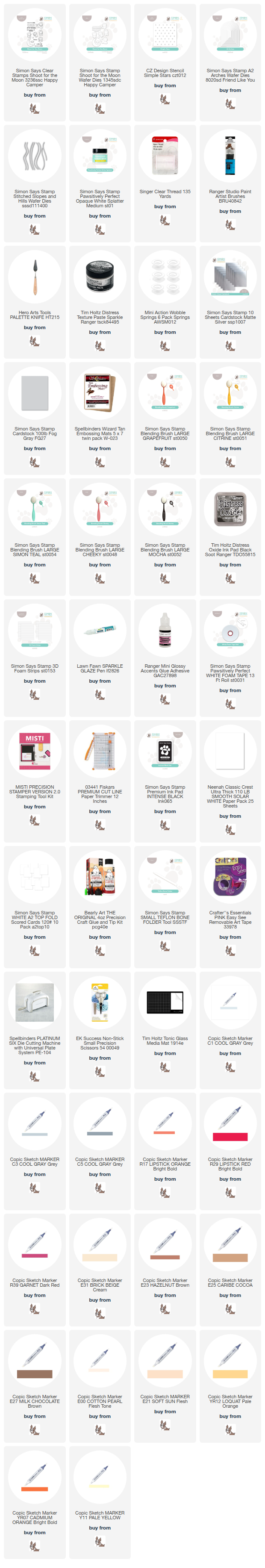The image size is (265, 1568).
Task: Click the store icon under Lawn Fawn Sparkle Glaze Pen
Action: [x=99, y=695]
